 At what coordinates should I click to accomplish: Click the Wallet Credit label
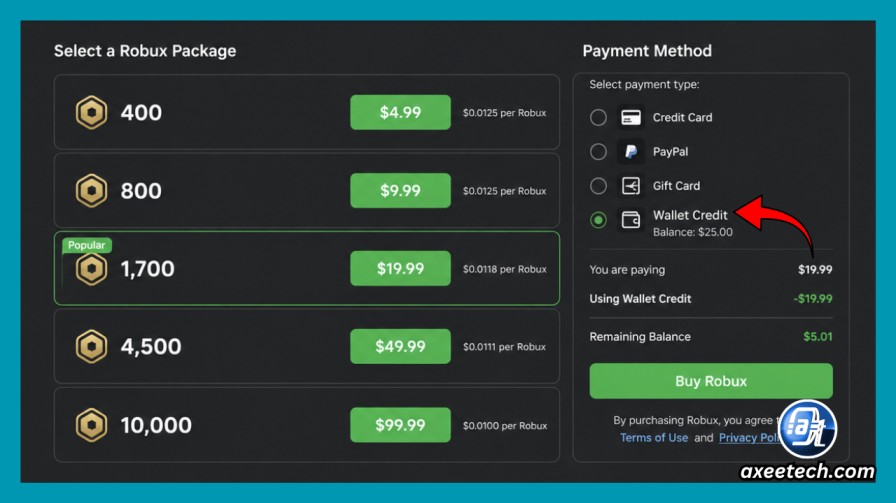pos(690,215)
